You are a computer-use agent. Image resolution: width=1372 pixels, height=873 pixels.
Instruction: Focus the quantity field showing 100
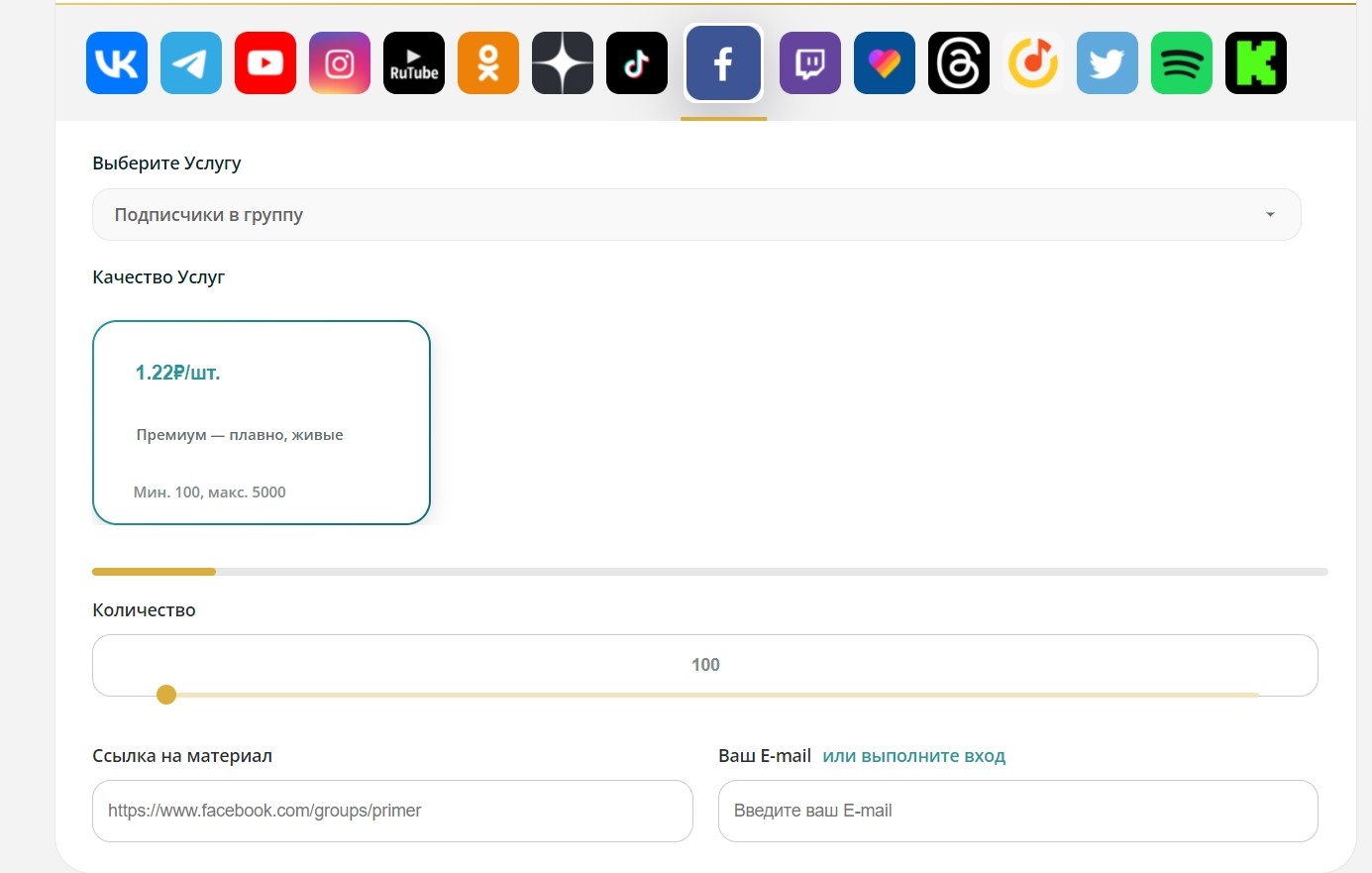coord(705,665)
